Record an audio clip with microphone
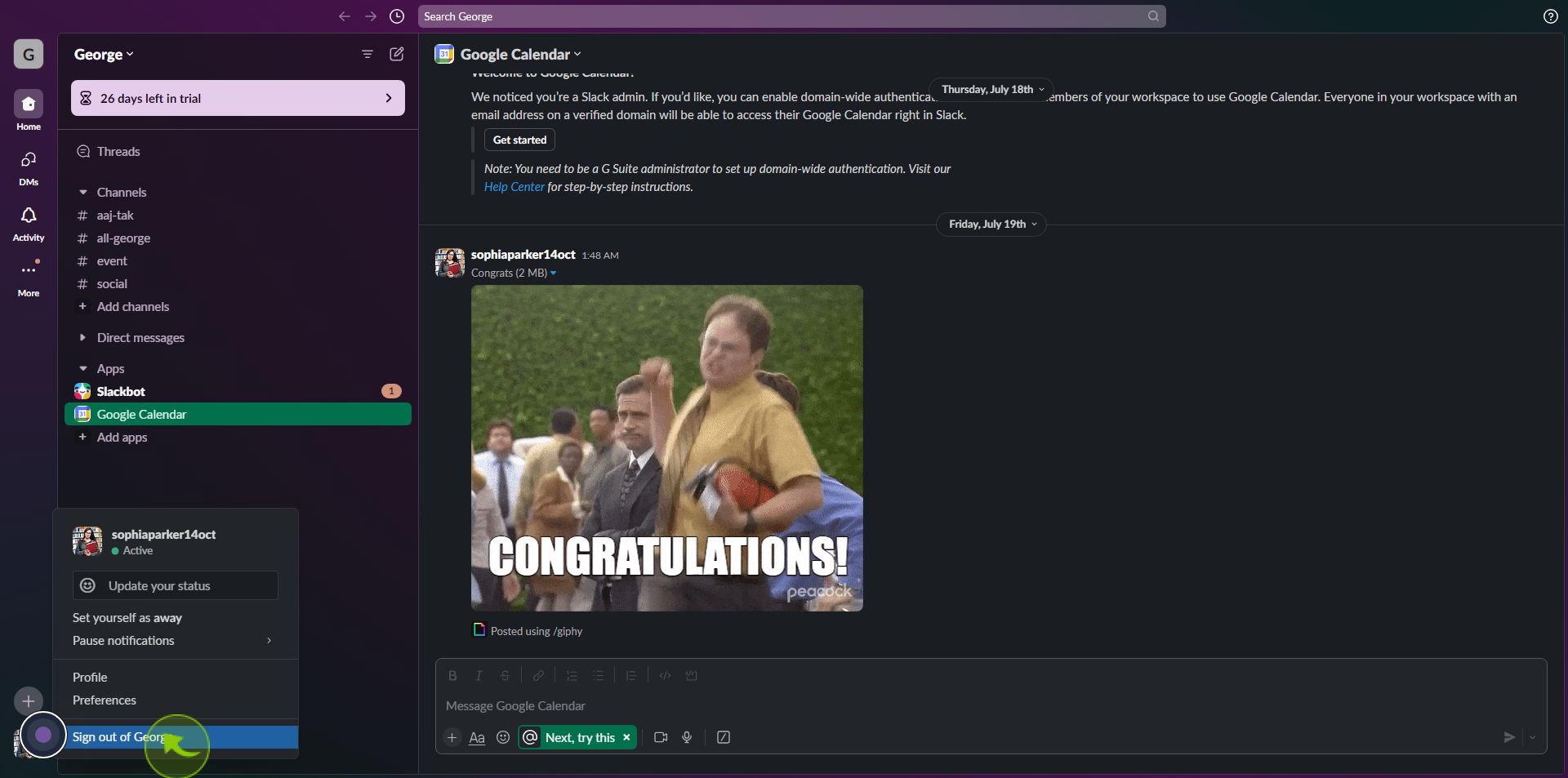 tap(687, 737)
